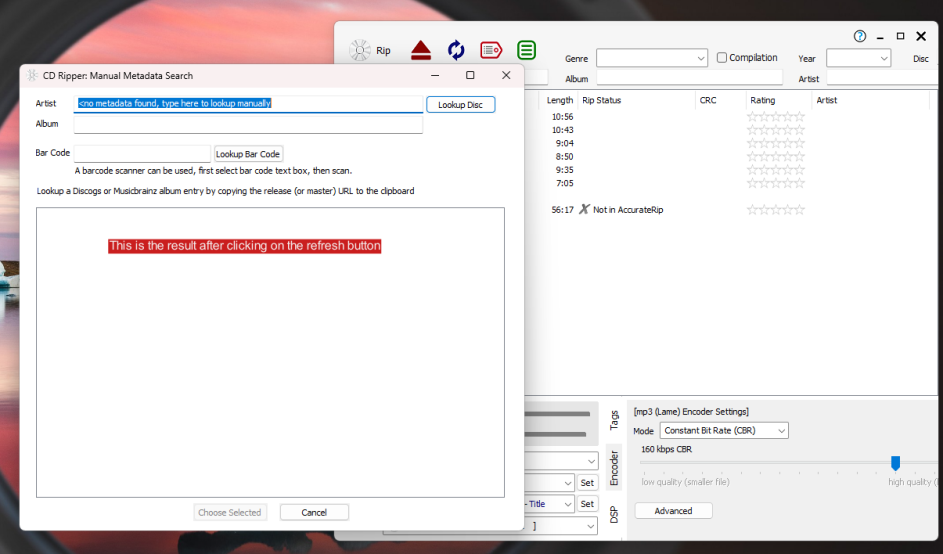Expand the Genre dropdown
Image resolution: width=943 pixels, height=554 pixels.
tap(699, 59)
